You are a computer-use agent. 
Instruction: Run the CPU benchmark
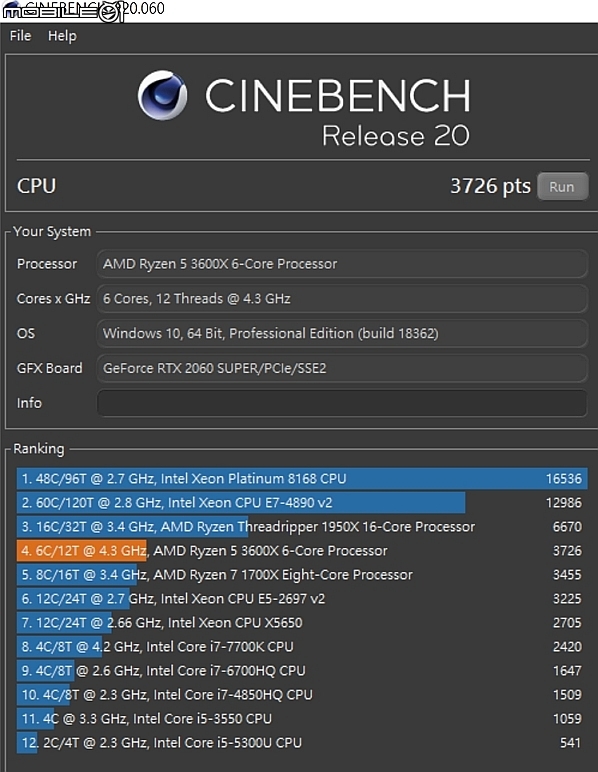[x=562, y=187]
